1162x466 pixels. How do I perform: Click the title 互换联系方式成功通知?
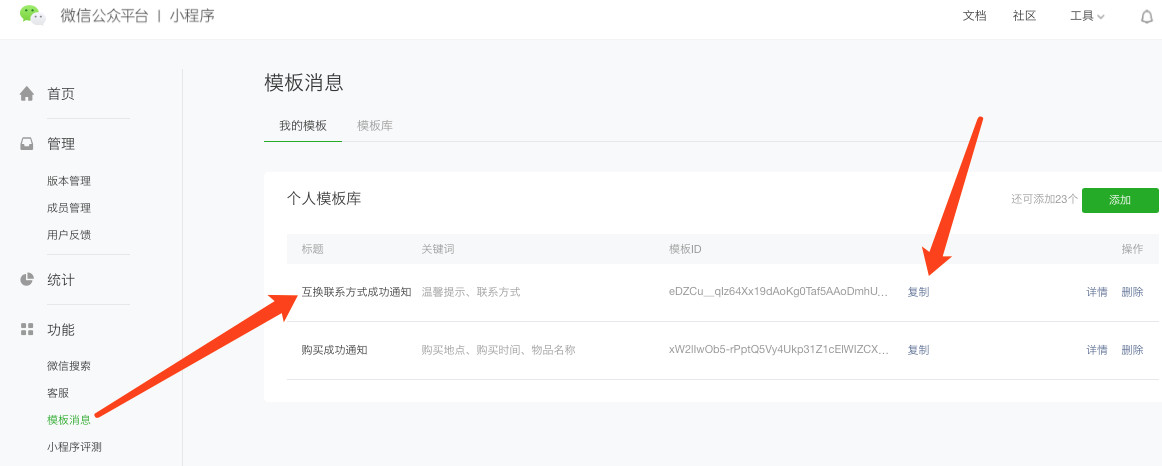coord(356,292)
